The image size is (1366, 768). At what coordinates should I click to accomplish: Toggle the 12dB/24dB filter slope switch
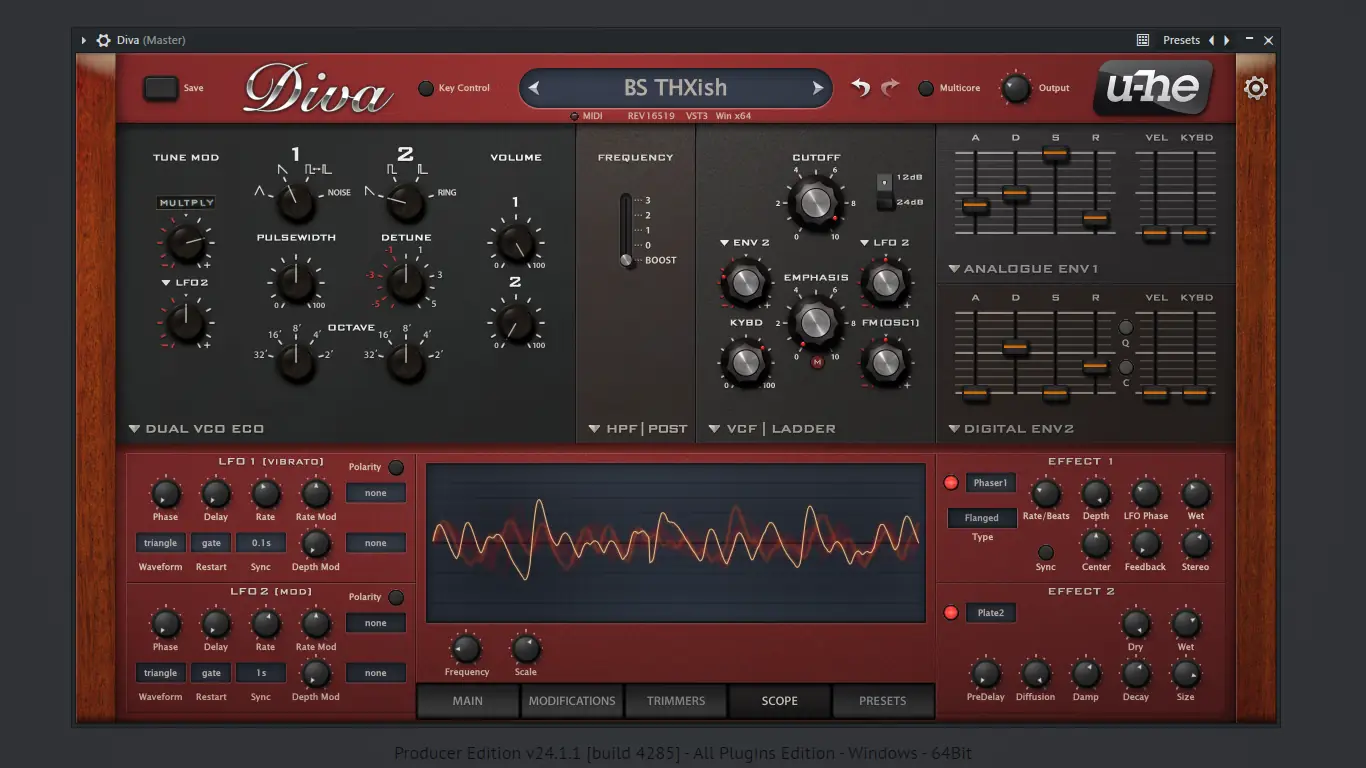point(884,191)
